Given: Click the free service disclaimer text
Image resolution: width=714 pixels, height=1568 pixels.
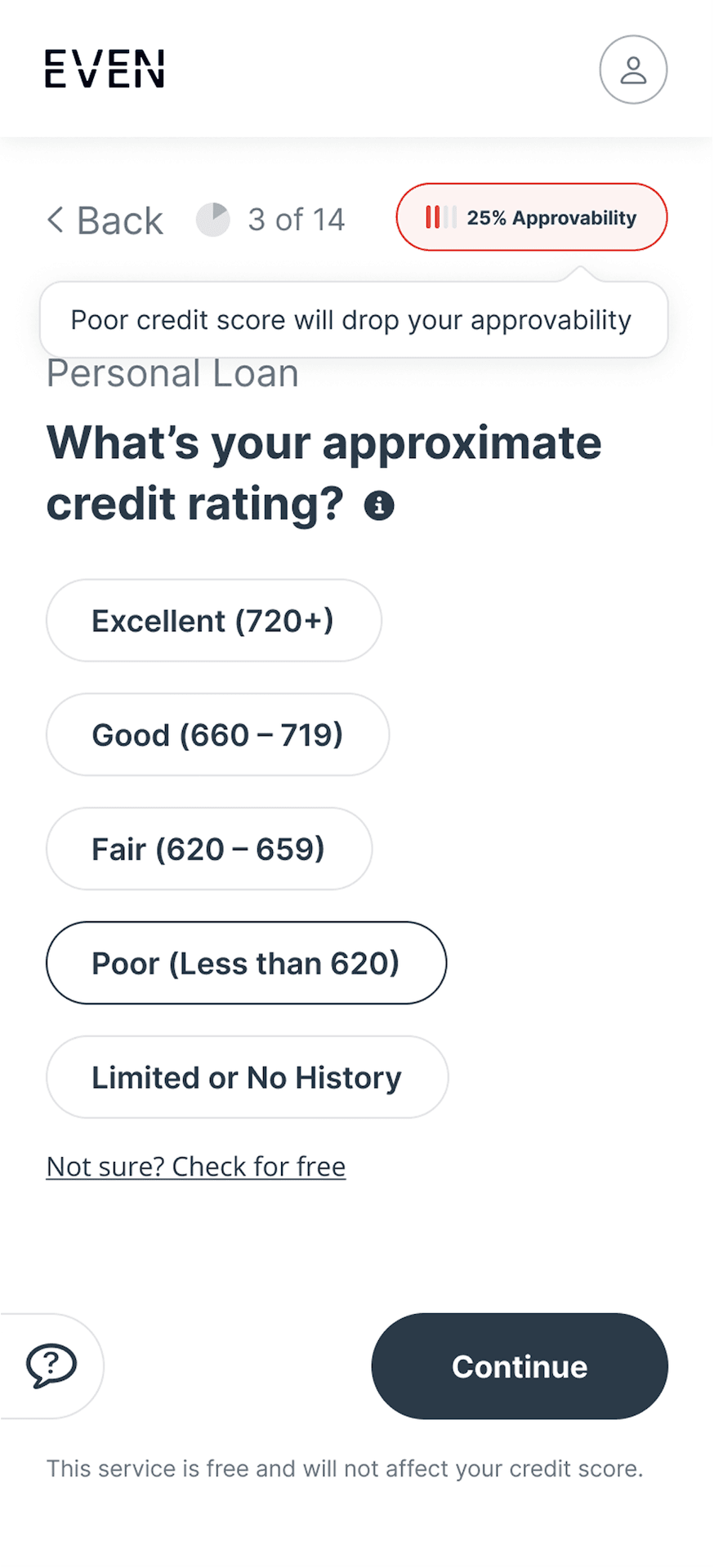Looking at the screenshot, I should click(x=345, y=1468).
